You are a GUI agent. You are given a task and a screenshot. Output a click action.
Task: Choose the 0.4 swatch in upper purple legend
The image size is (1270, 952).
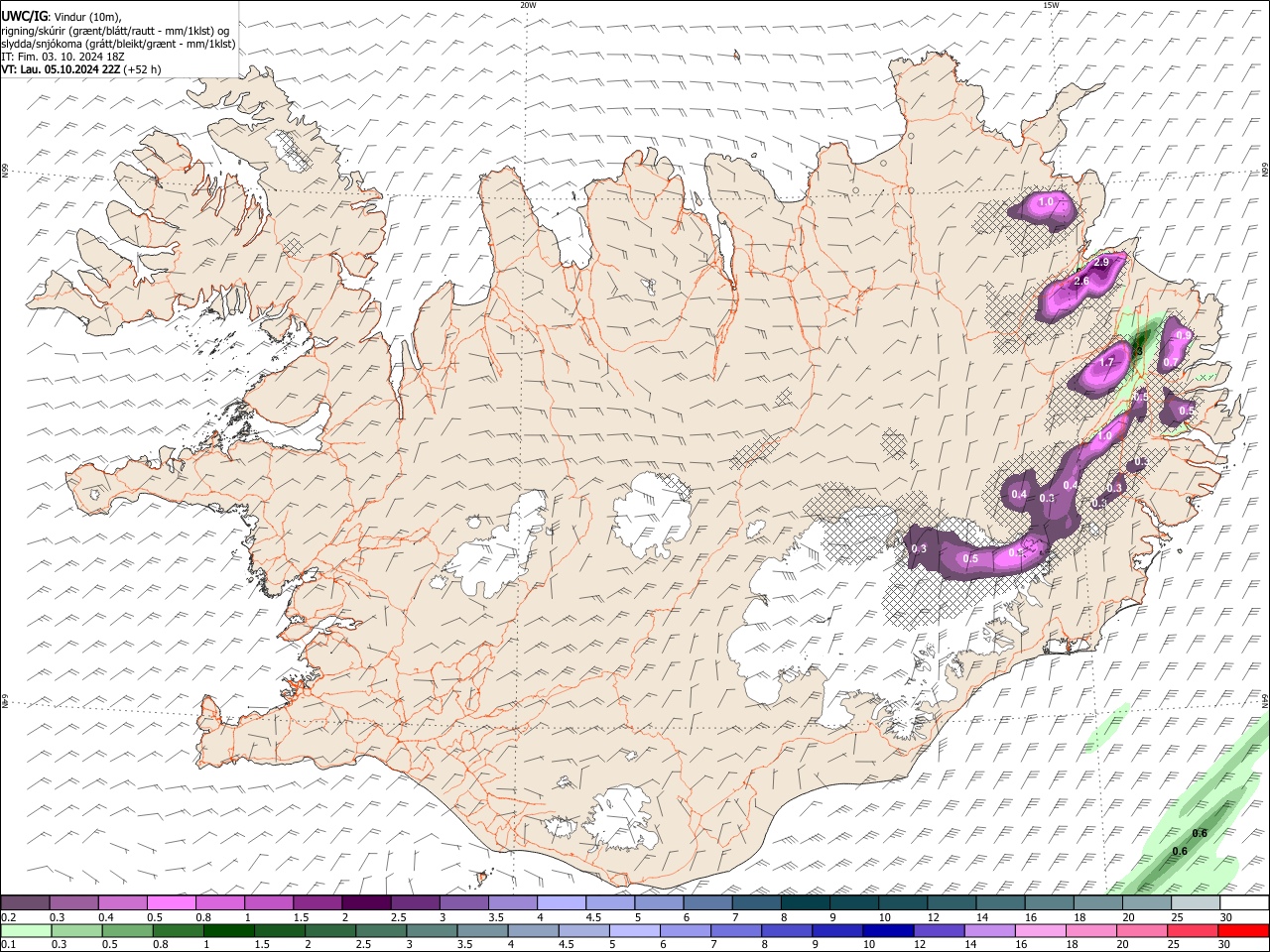[123, 902]
